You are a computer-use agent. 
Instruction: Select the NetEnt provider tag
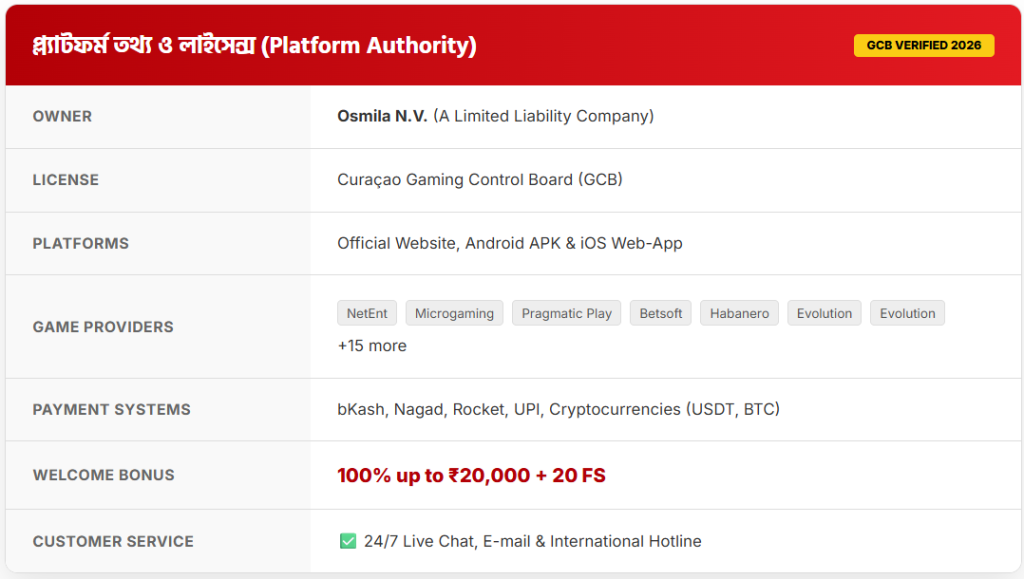pos(367,313)
